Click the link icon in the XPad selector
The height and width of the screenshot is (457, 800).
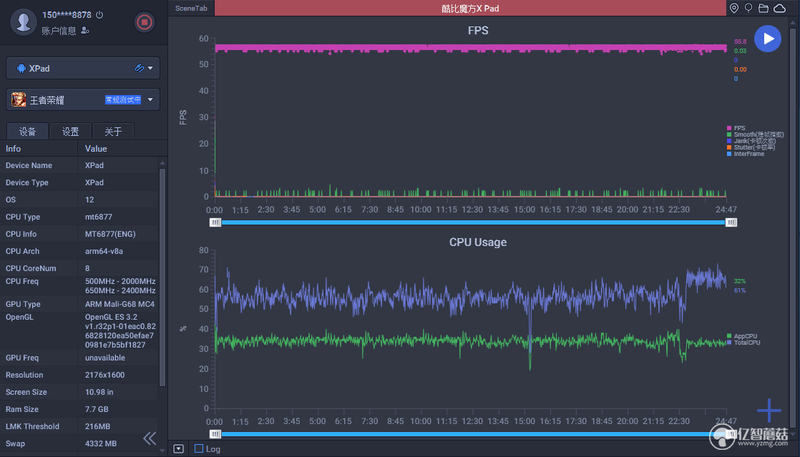coord(139,68)
